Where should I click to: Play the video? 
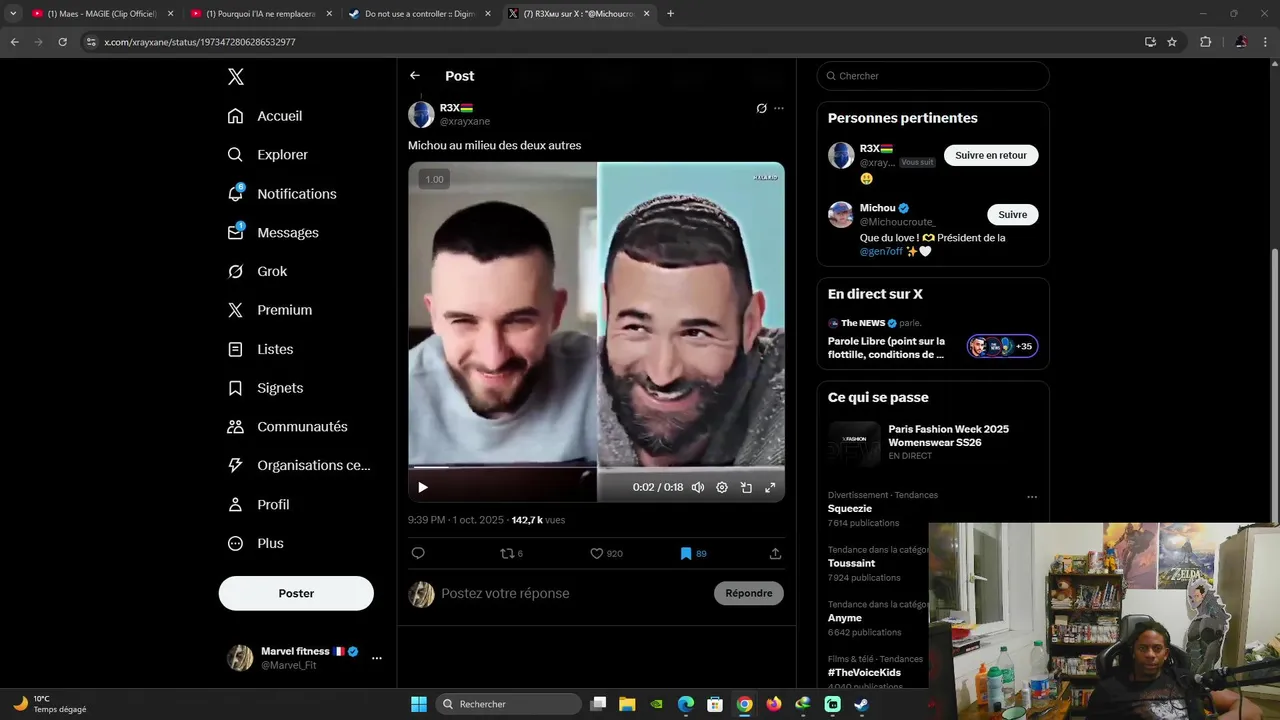point(423,487)
